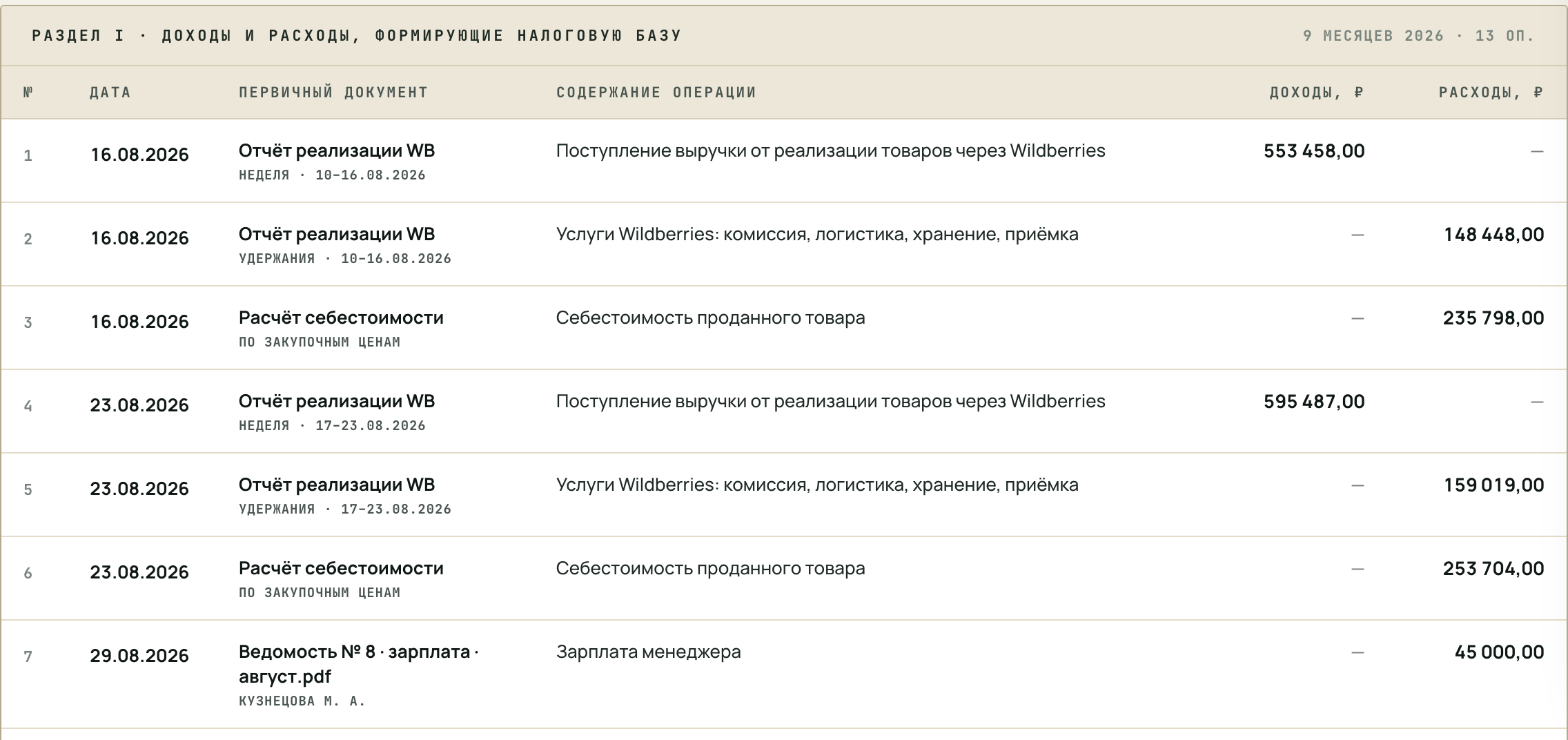
Task: Select the expense amount 235 798,00
Action: (1493, 318)
